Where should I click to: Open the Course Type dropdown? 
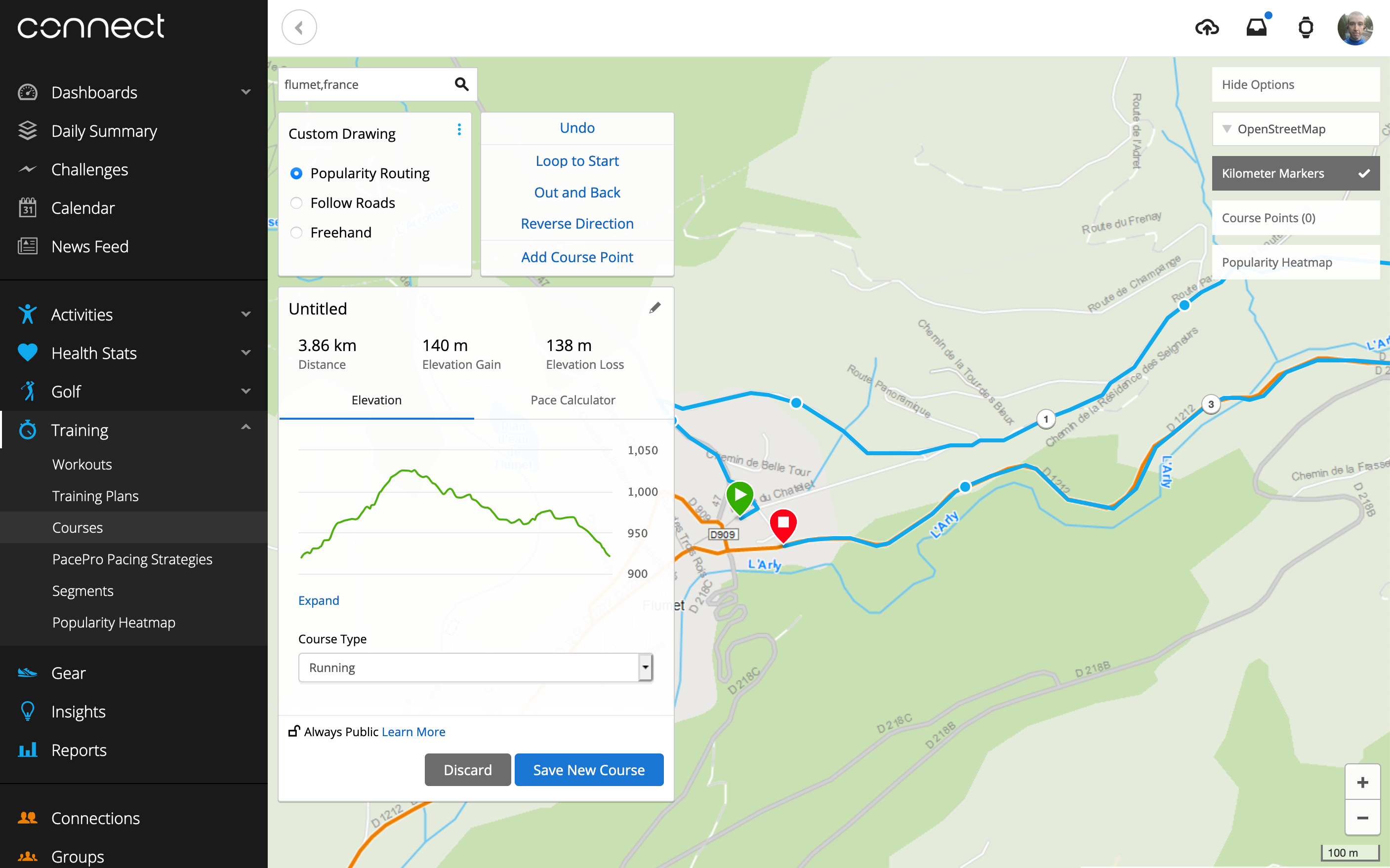click(475, 668)
